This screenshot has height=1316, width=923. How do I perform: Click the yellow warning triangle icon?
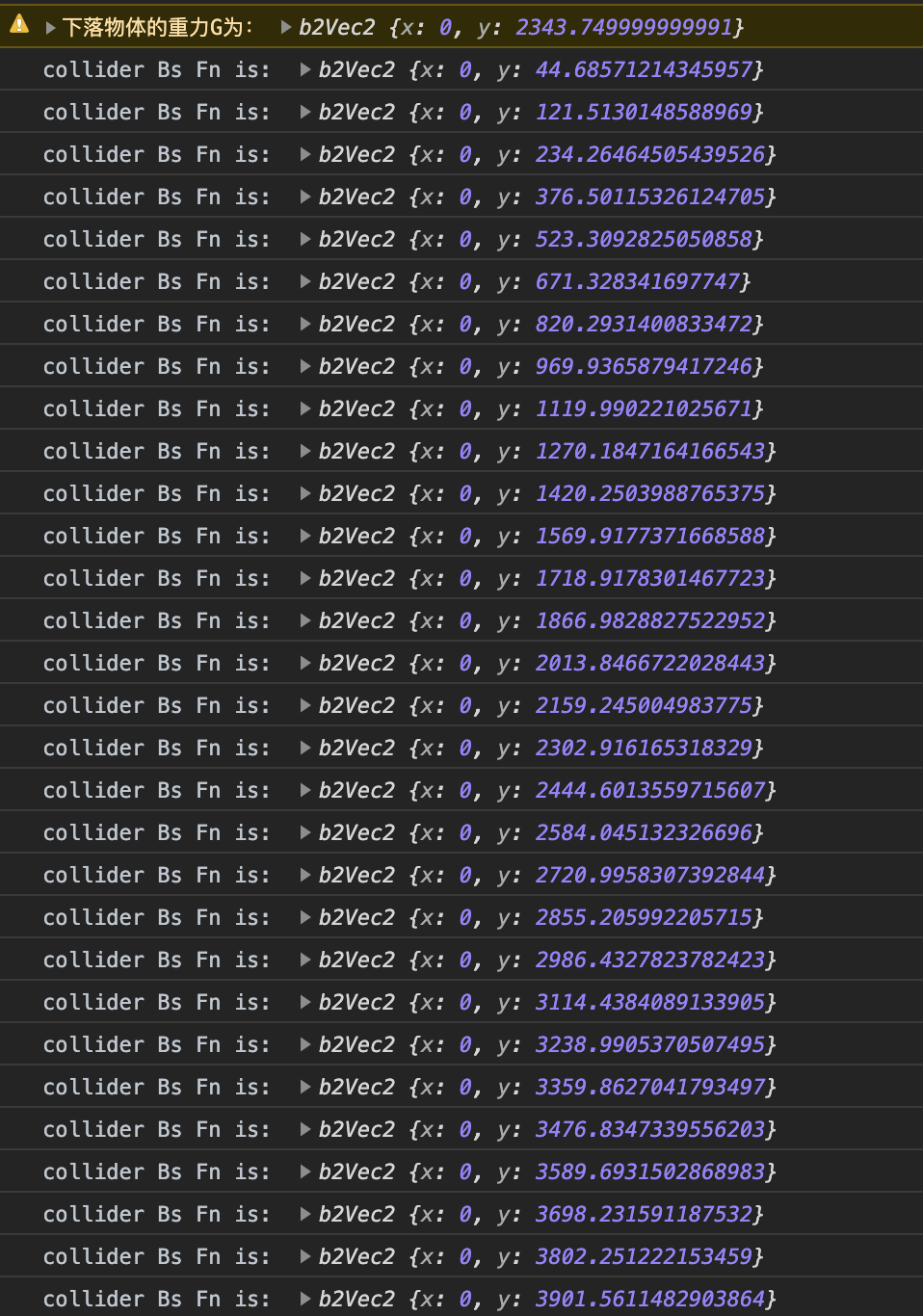click(19, 25)
